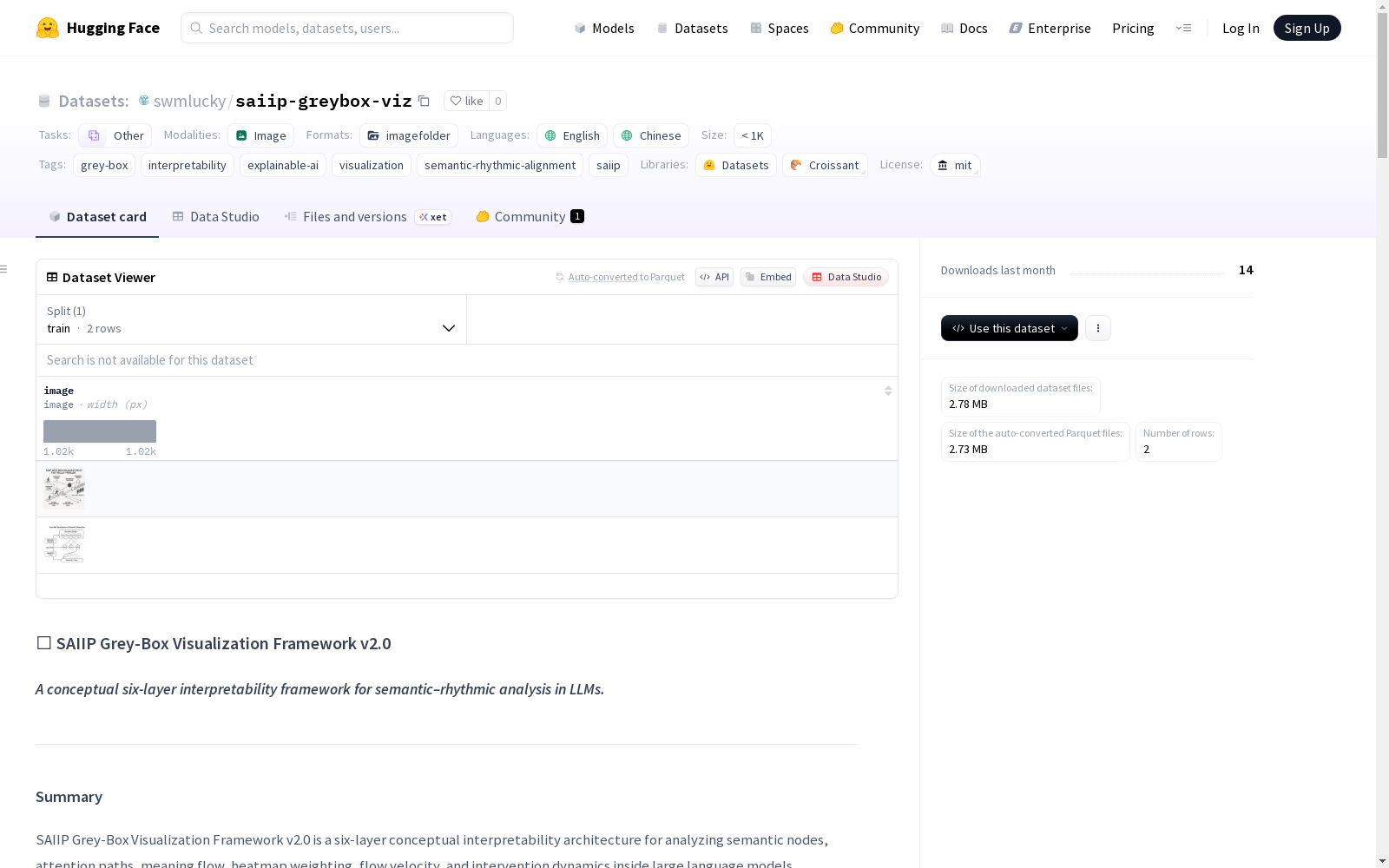Switch to the Dataset card tab
1389x868 pixels.
pos(97,217)
